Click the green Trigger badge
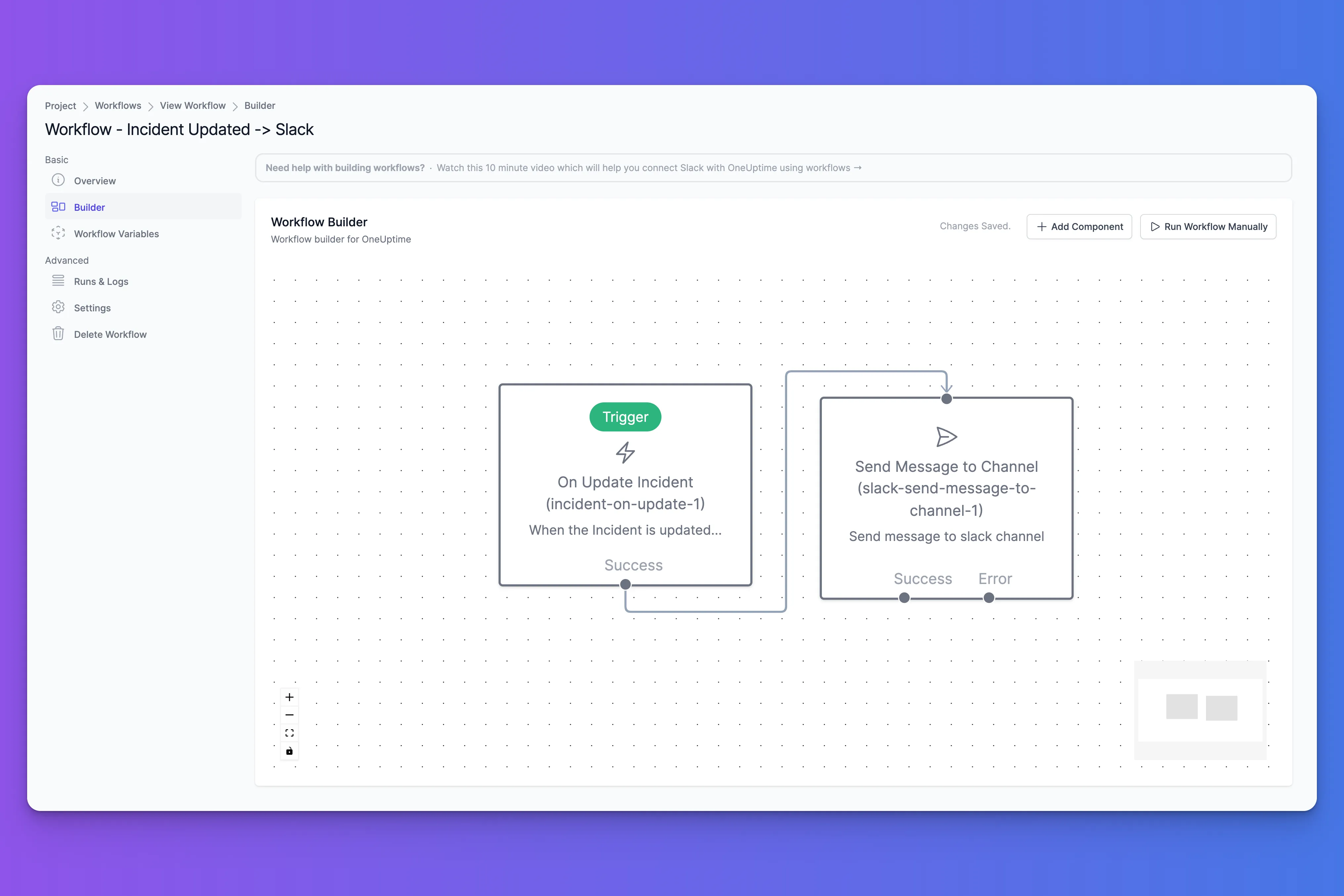This screenshot has height=896, width=1344. pyautogui.click(x=625, y=417)
